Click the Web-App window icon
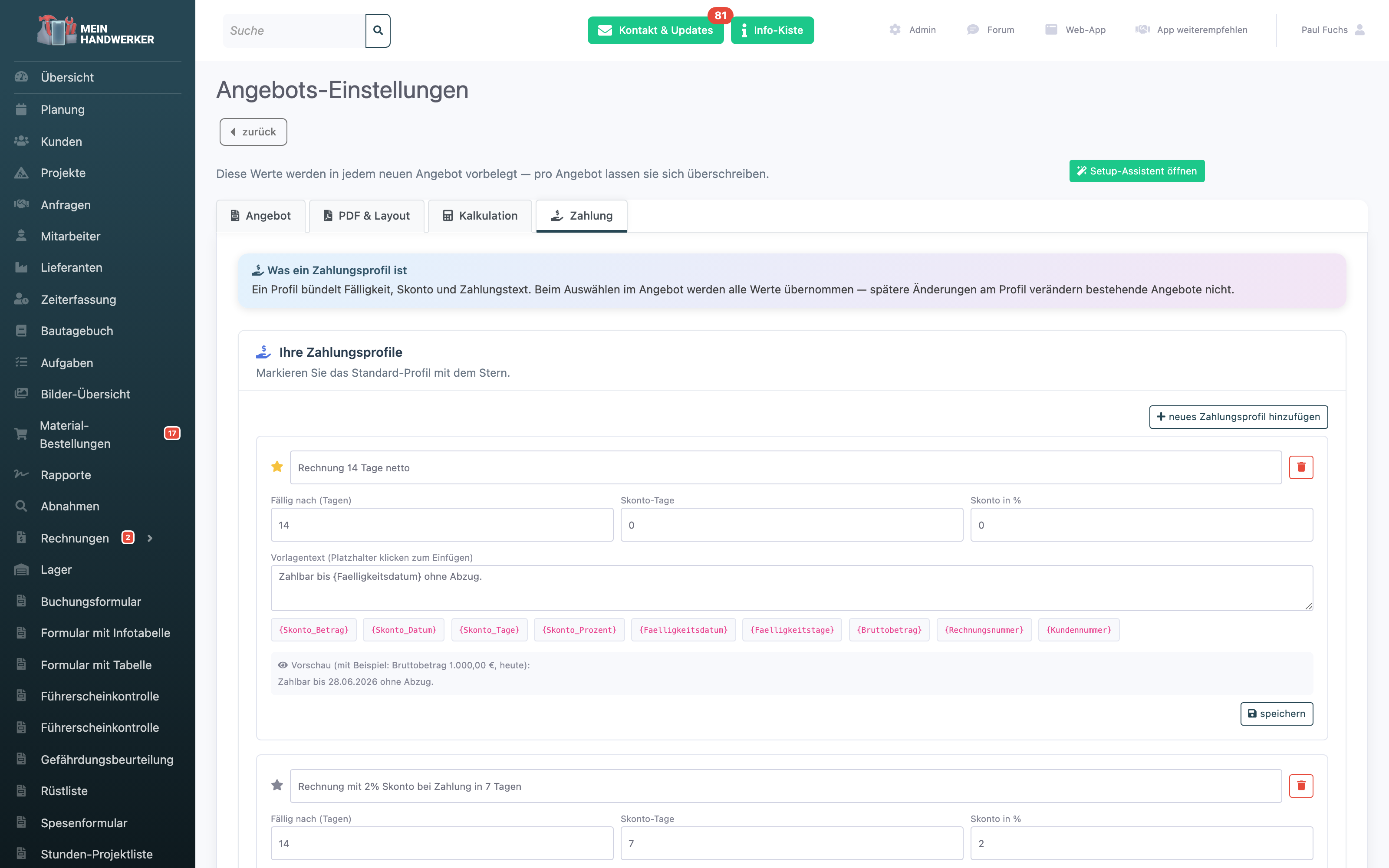This screenshot has height=868, width=1389. (1051, 30)
